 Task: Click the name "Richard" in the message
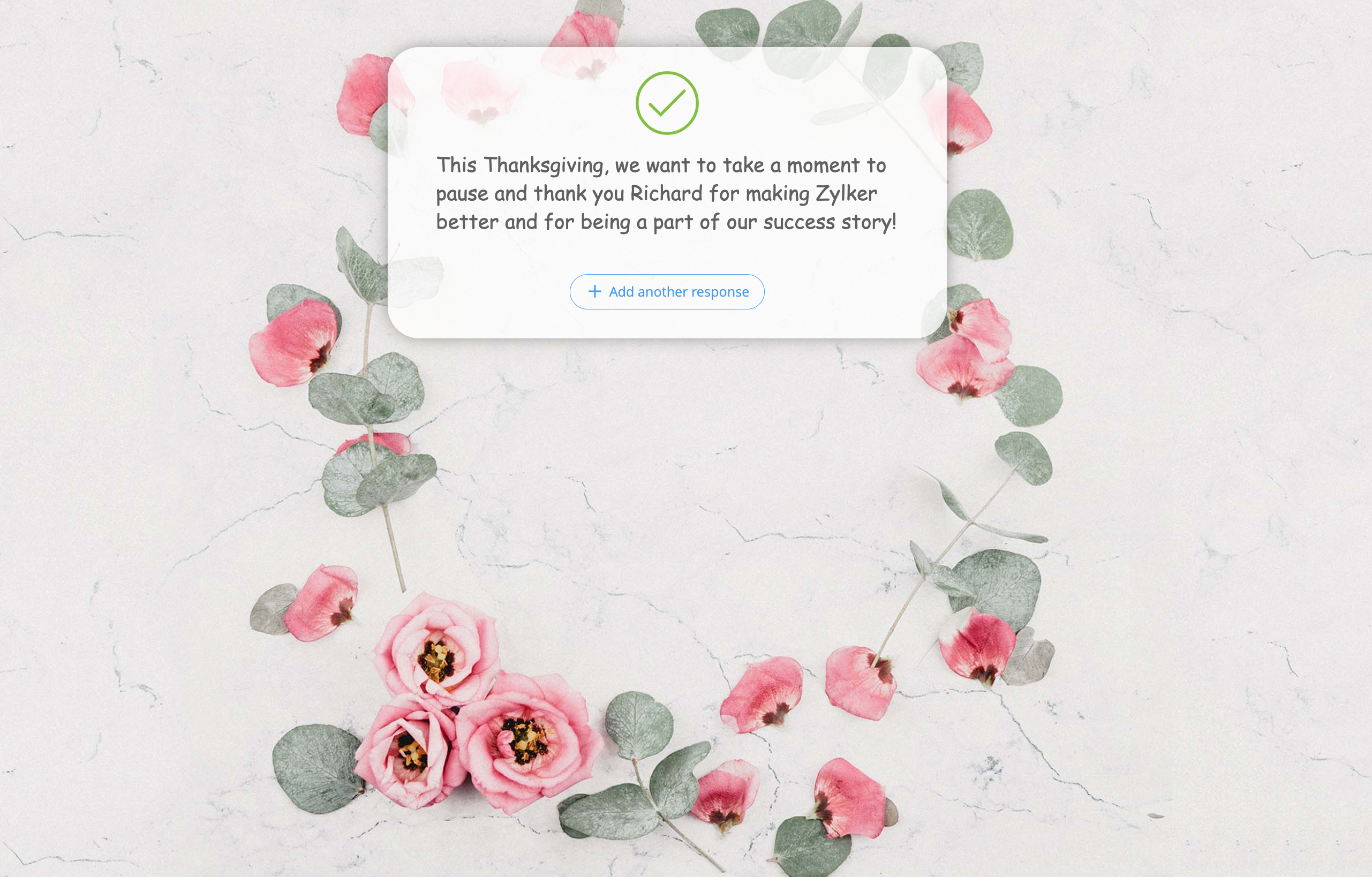[667, 194]
